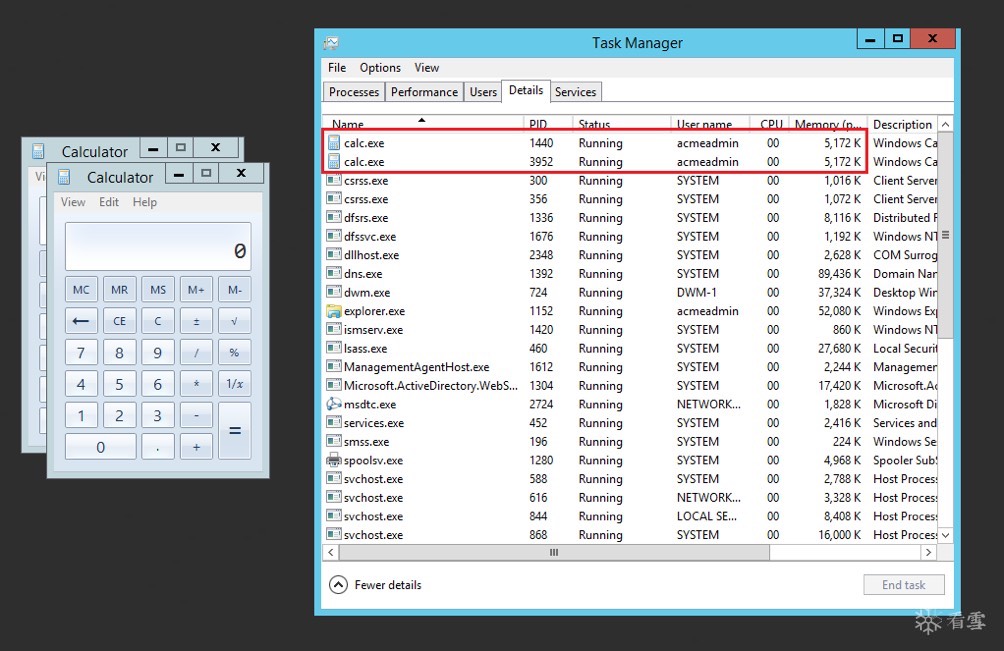Viewport: 1004px width, 651px height.
Task: Click the Calculator display field
Action: pos(158,246)
